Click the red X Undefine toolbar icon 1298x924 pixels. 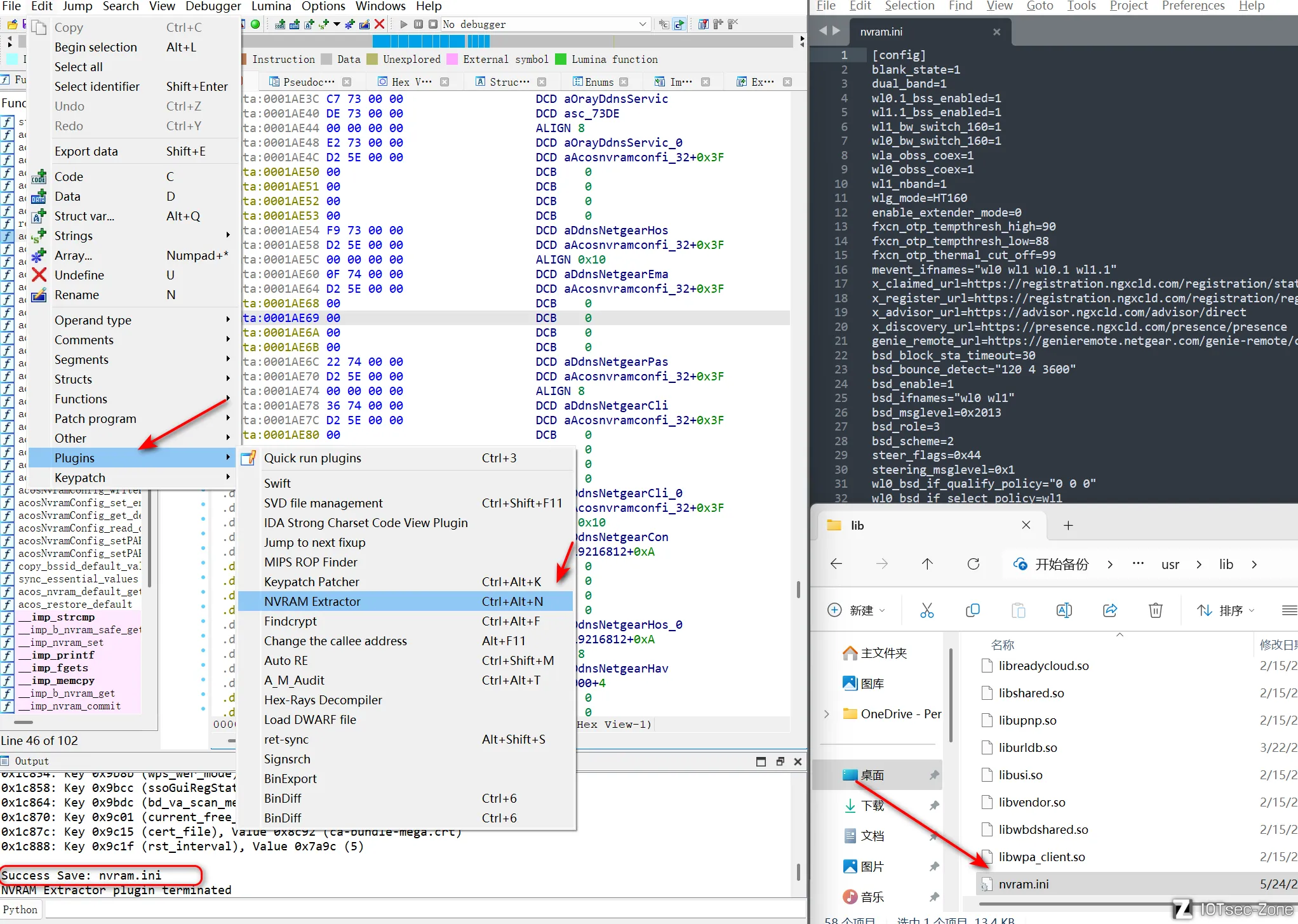click(x=379, y=25)
